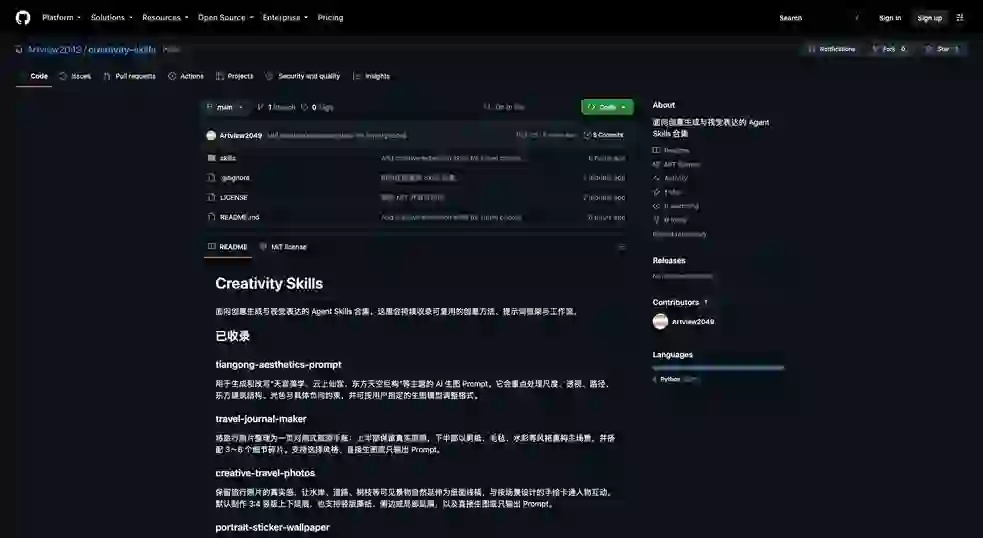Click the Python language bar
The image size is (983, 538).
tap(718, 368)
